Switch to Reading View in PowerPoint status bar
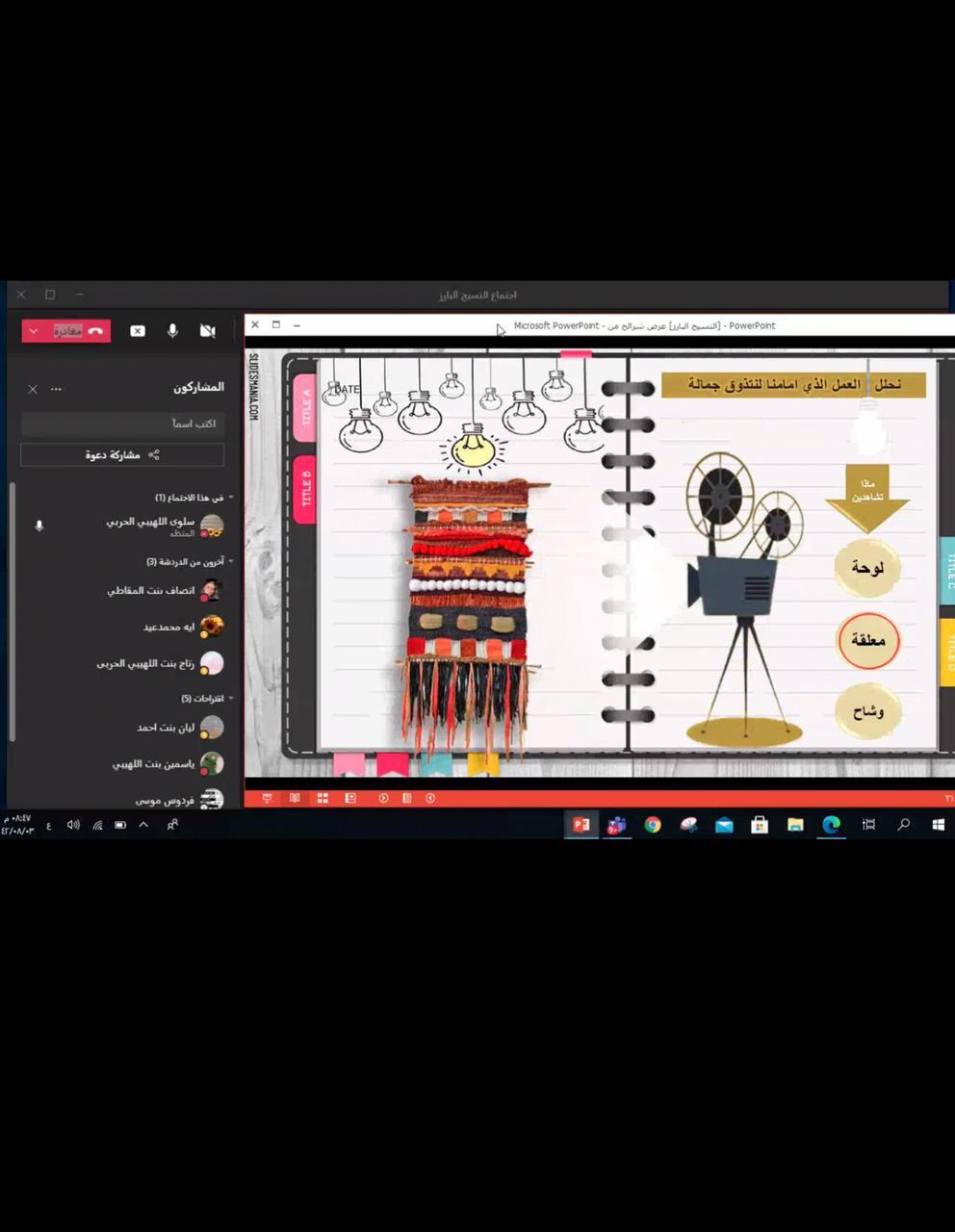Viewport: 955px width, 1232px height. pos(295,798)
